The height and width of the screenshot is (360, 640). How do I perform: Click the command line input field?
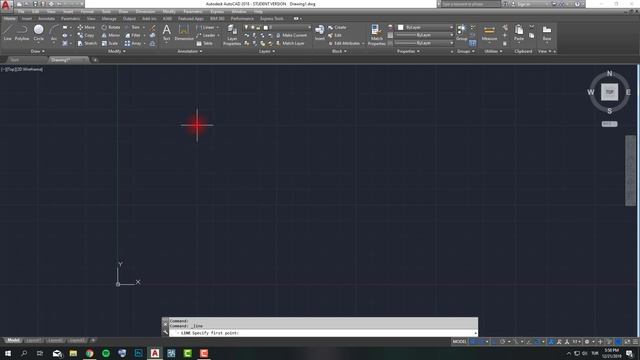click(x=323, y=333)
